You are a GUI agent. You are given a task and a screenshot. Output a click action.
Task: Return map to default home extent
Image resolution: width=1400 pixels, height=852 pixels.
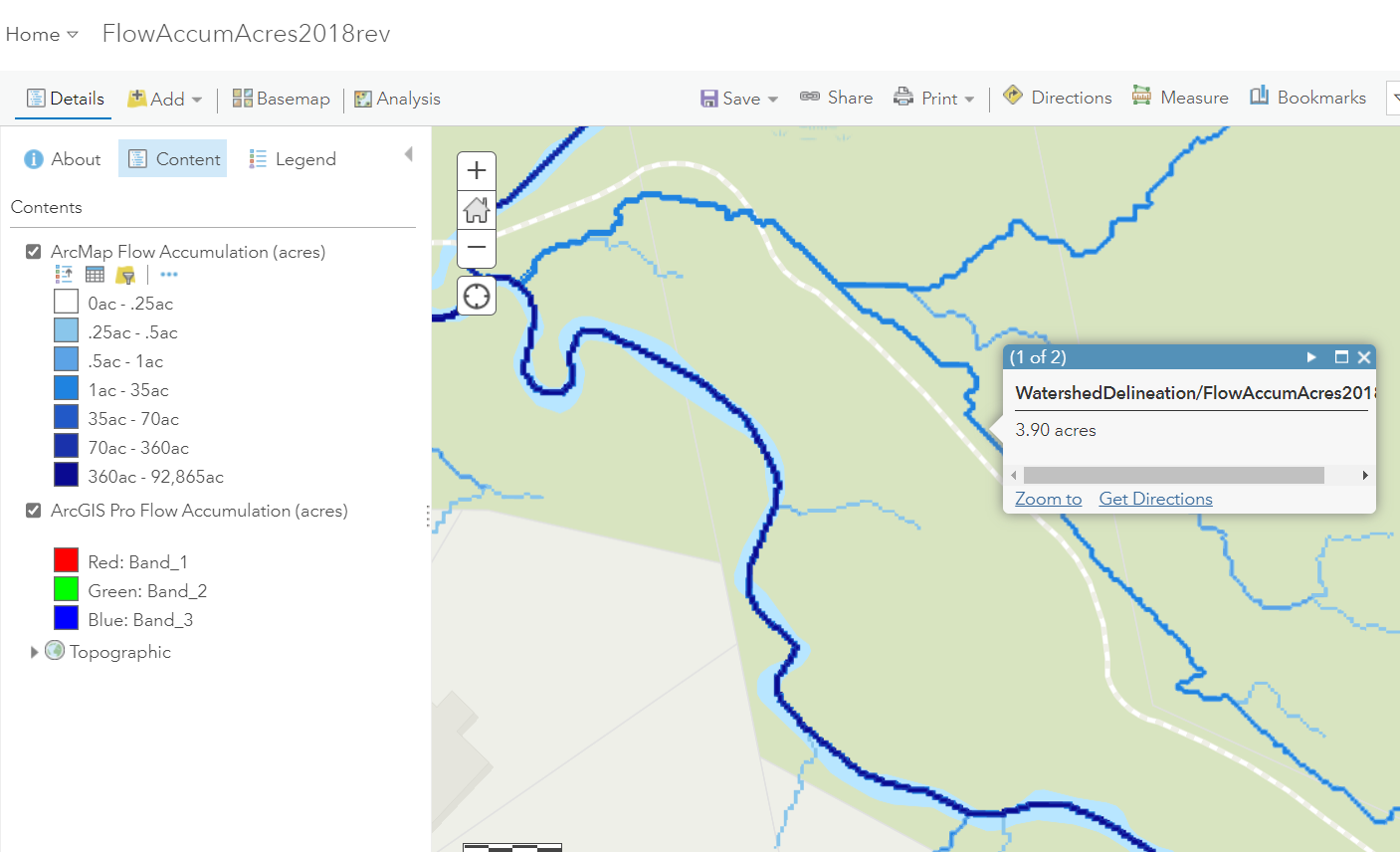click(x=477, y=210)
